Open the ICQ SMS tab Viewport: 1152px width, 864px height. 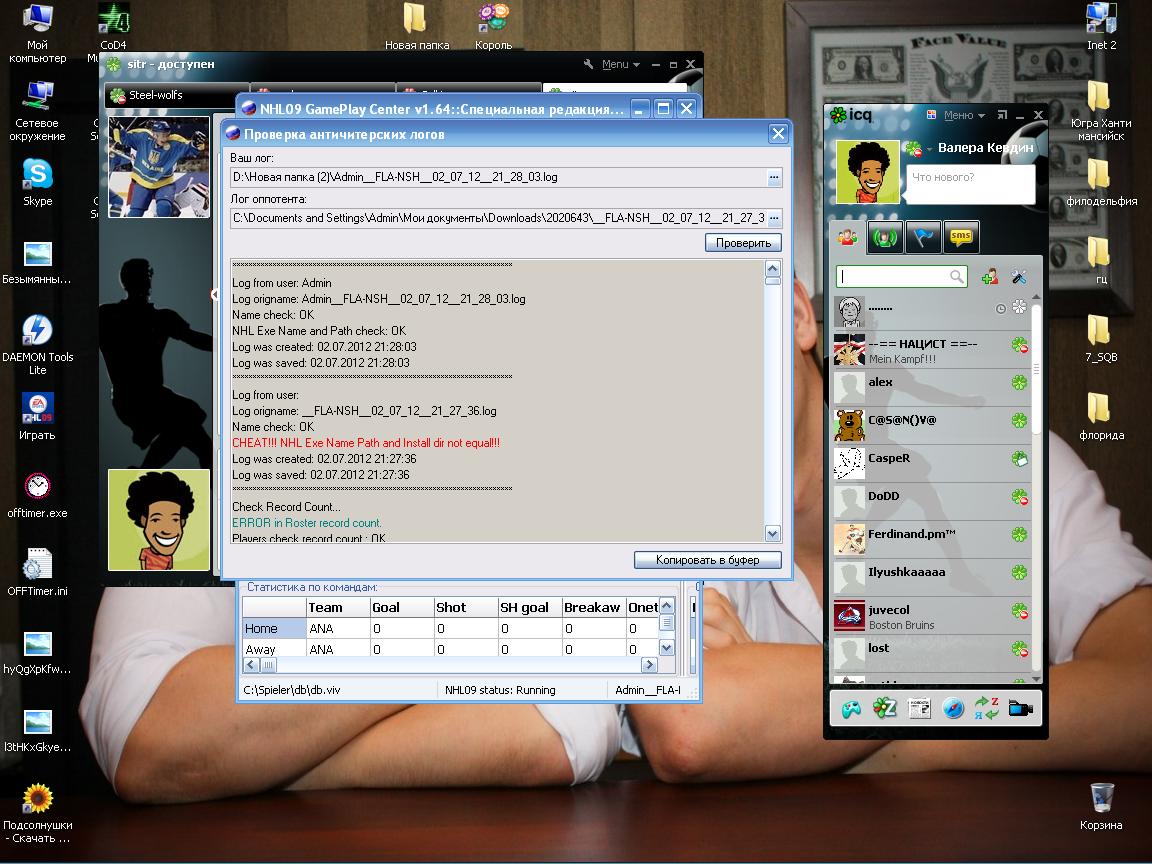pos(961,237)
